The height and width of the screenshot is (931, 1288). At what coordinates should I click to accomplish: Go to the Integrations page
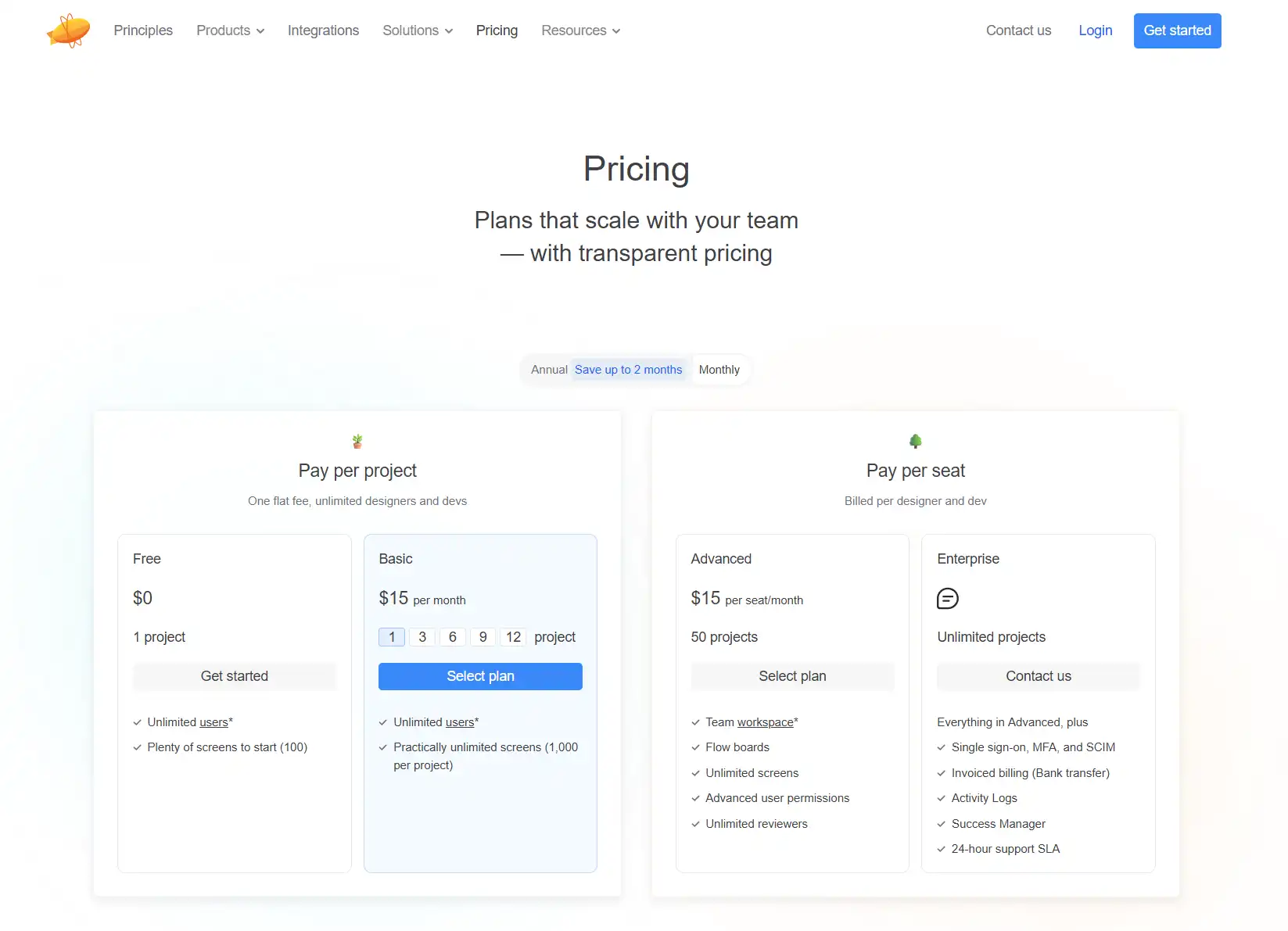[323, 30]
